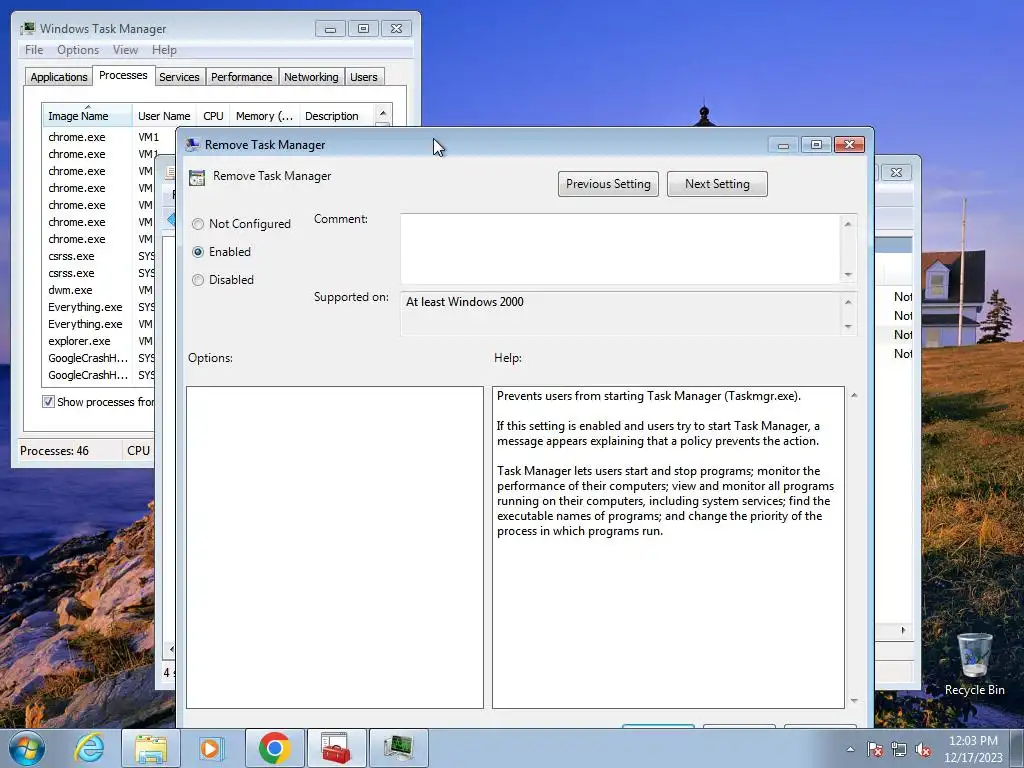Click the red toolbox taskbar icon
Viewport: 1024px width, 768px height.
pos(336,748)
